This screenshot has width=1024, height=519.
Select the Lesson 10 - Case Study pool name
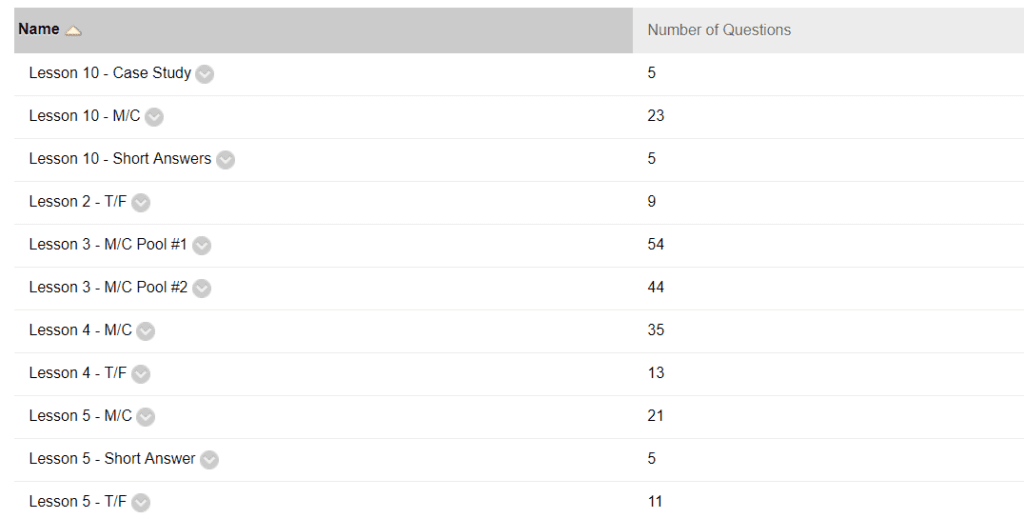tap(110, 73)
